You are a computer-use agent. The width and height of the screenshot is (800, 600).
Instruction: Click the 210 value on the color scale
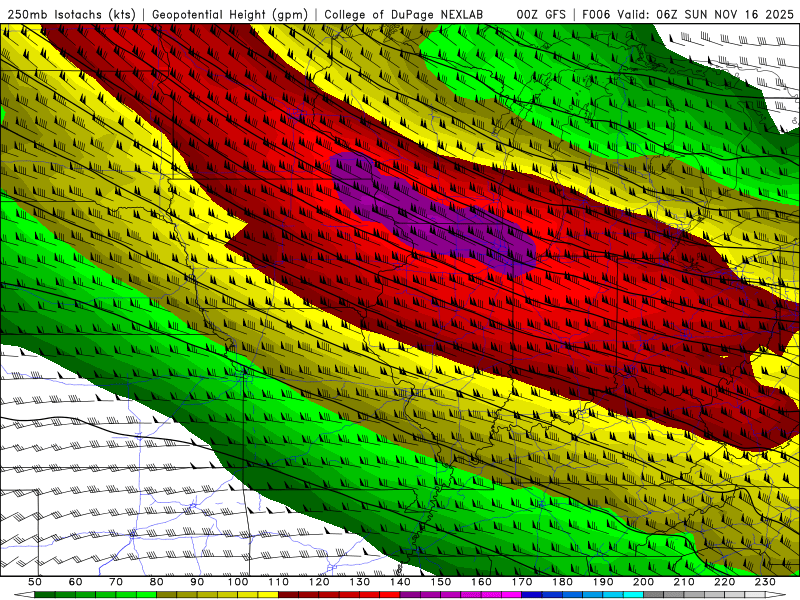point(684,582)
